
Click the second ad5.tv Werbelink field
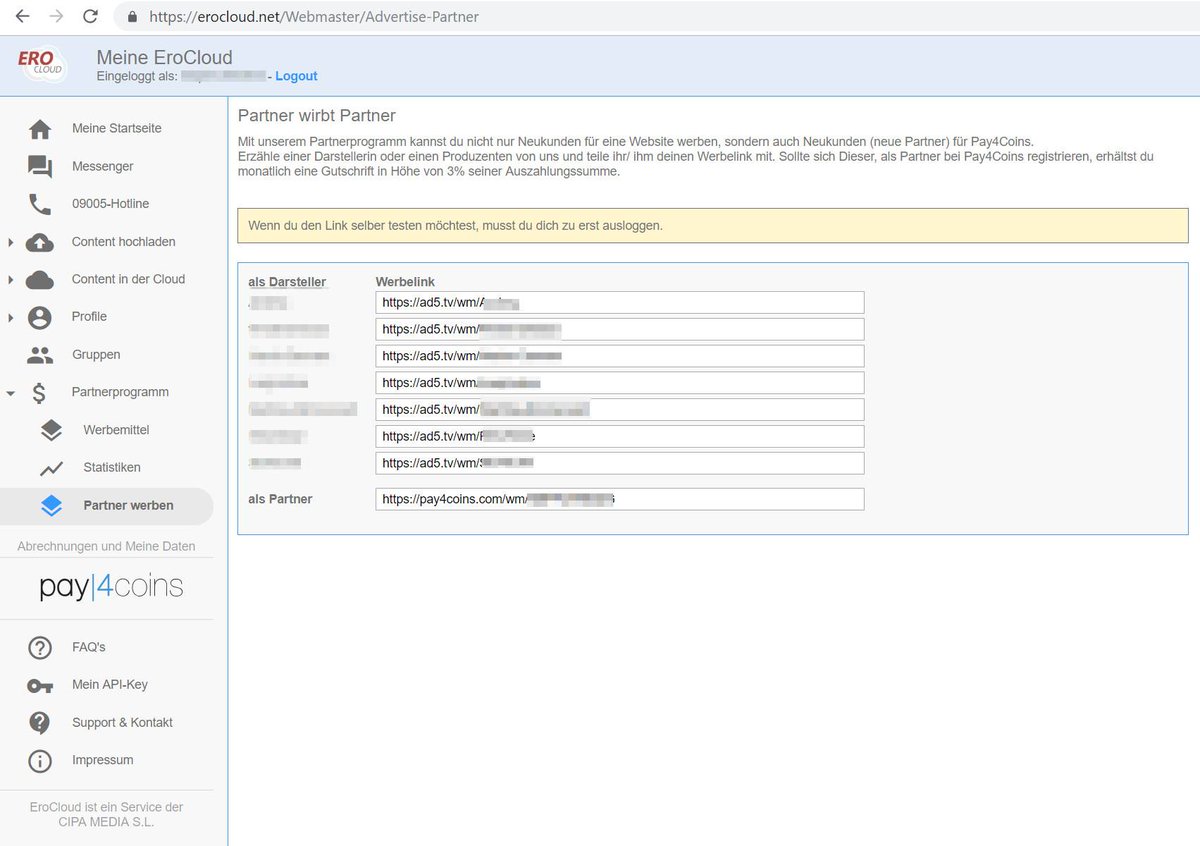pos(620,329)
